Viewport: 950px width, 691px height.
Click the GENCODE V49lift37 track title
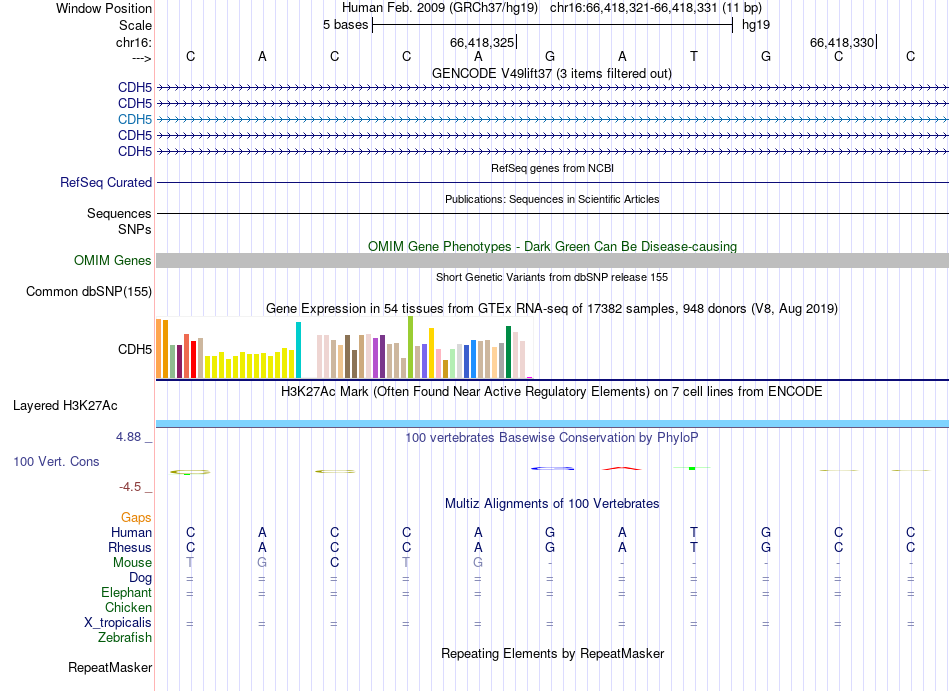point(552,73)
